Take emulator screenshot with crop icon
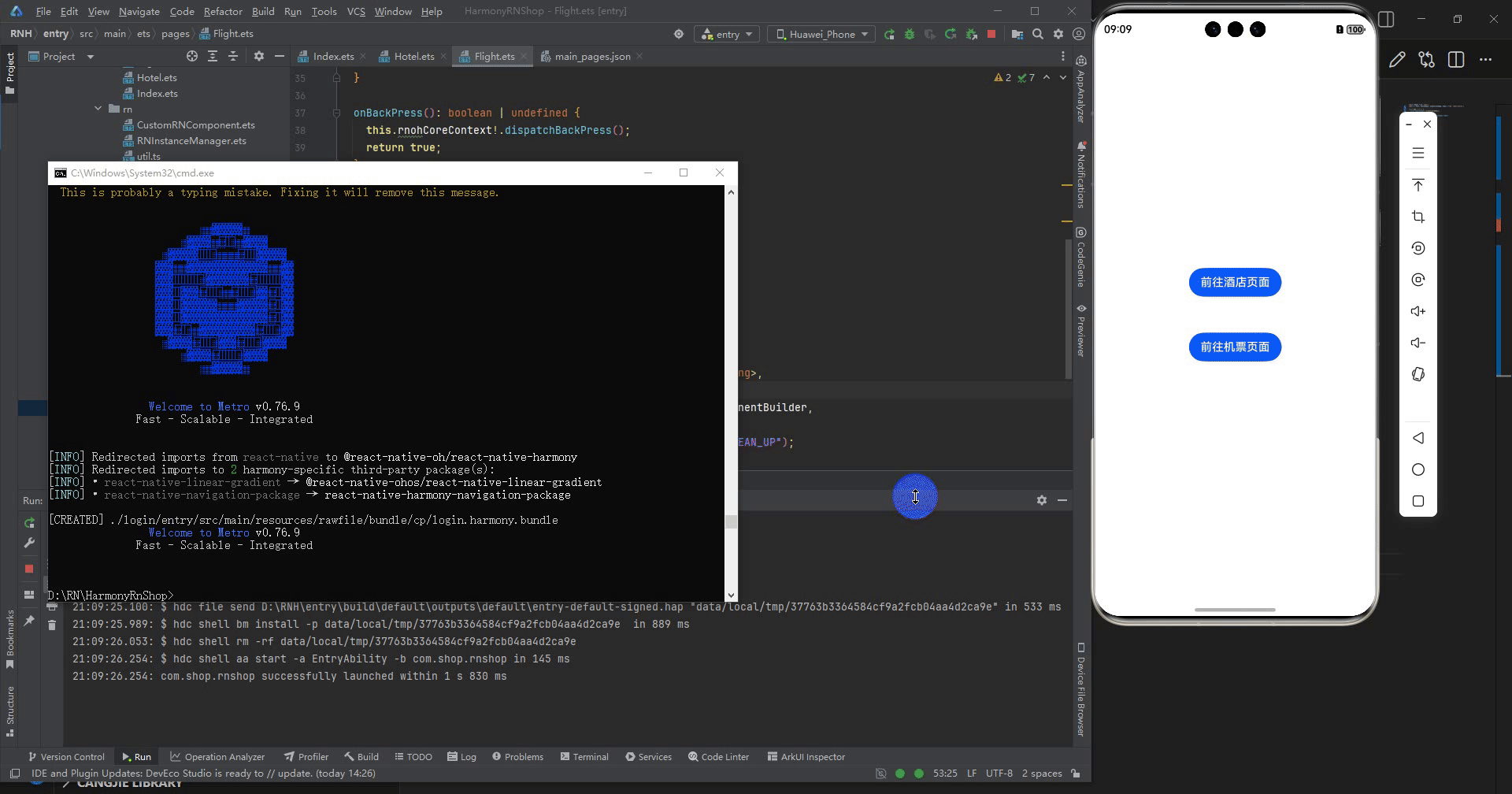 pyautogui.click(x=1418, y=217)
